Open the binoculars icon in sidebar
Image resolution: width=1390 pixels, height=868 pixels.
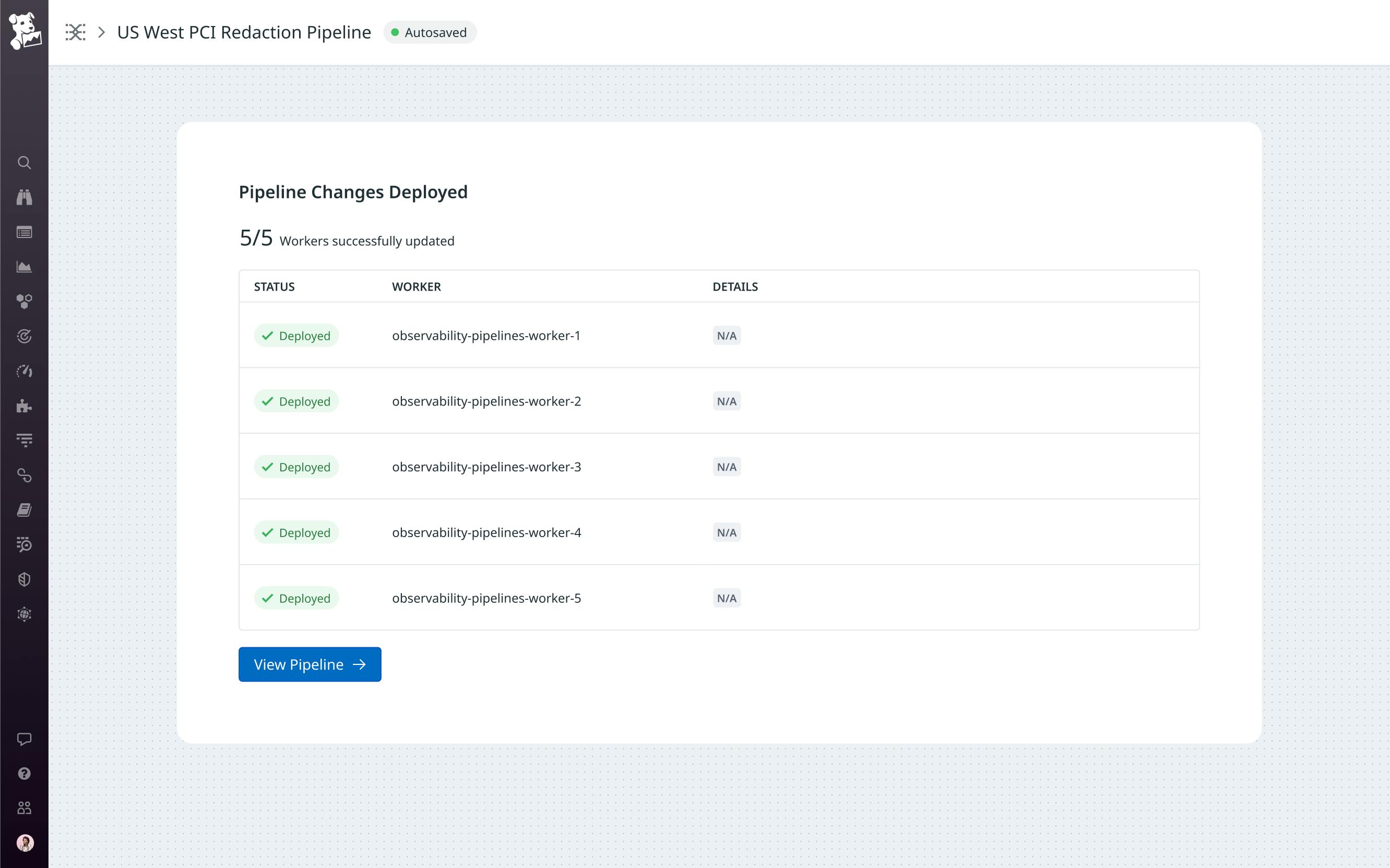pos(24,197)
